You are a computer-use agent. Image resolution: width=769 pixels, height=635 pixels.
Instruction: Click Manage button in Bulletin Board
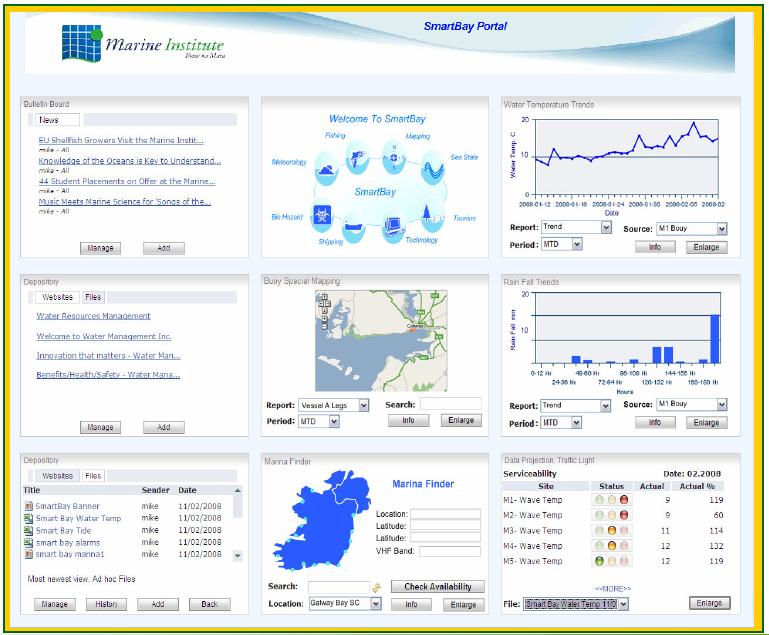100,248
